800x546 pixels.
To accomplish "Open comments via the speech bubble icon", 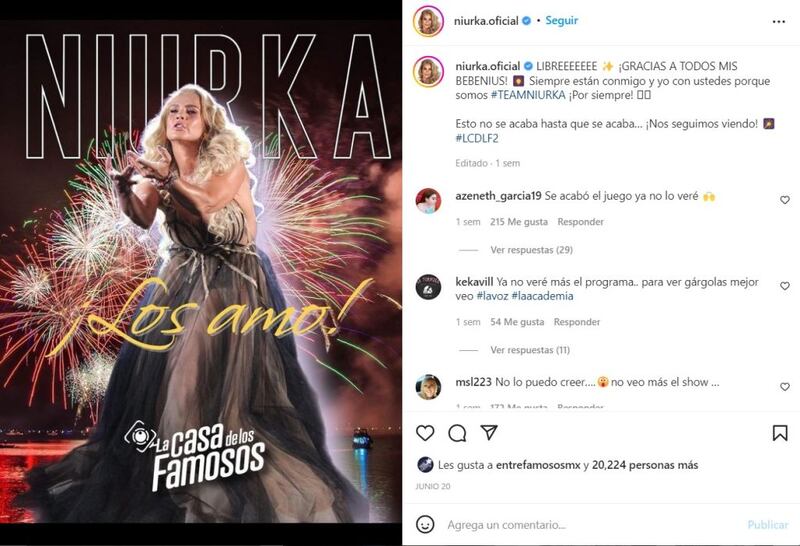I will [x=457, y=433].
